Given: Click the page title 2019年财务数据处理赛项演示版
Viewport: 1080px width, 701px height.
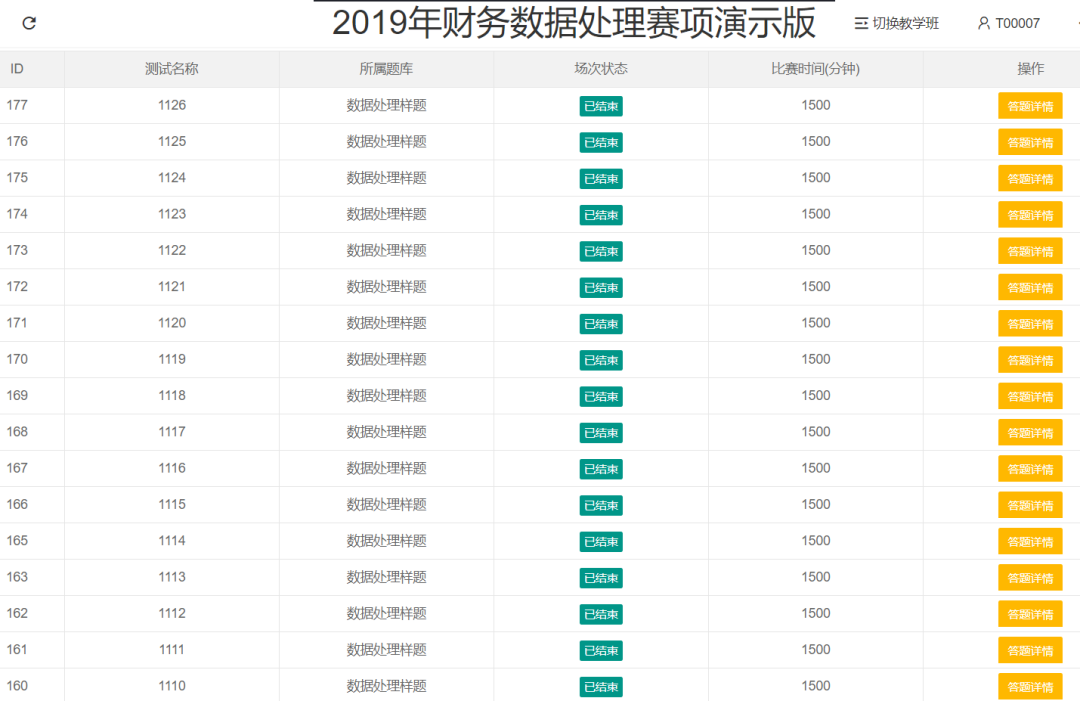Looking at the screenshot, I should [x=574, y=22].
